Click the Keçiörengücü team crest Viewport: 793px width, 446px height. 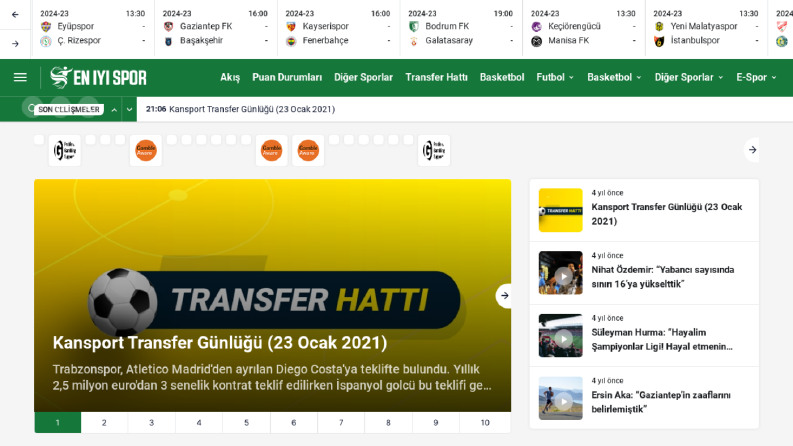pyautogui.click(x=537, y=26)
